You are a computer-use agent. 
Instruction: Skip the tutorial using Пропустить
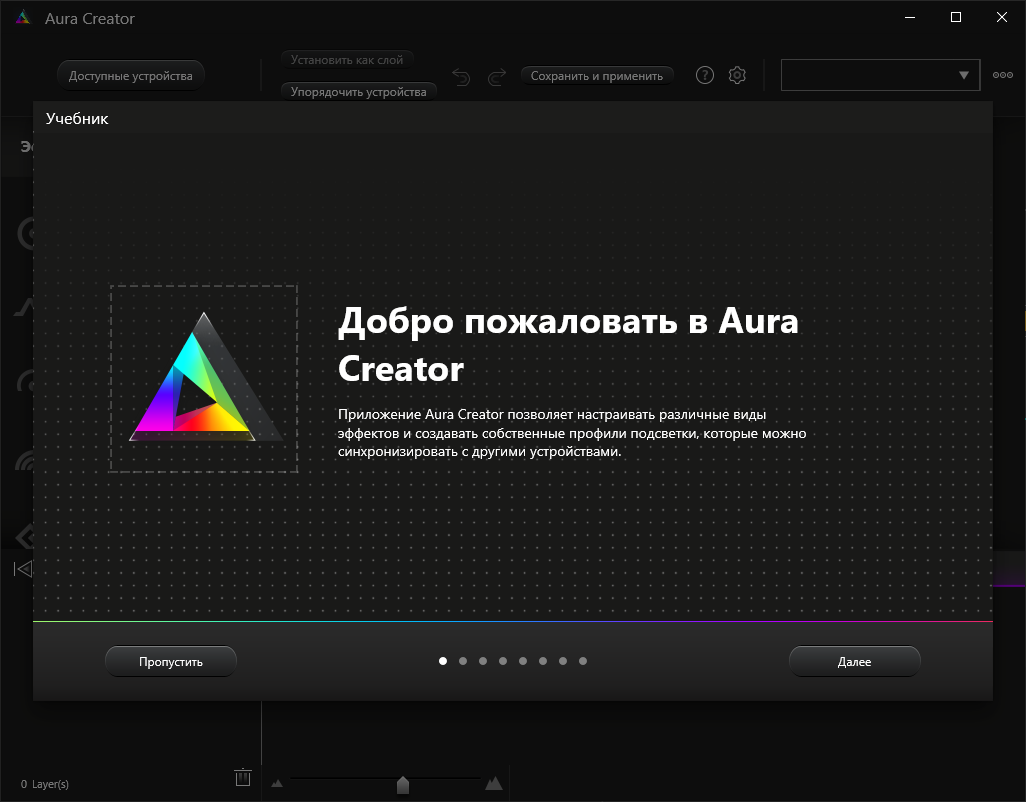[171, 661]
